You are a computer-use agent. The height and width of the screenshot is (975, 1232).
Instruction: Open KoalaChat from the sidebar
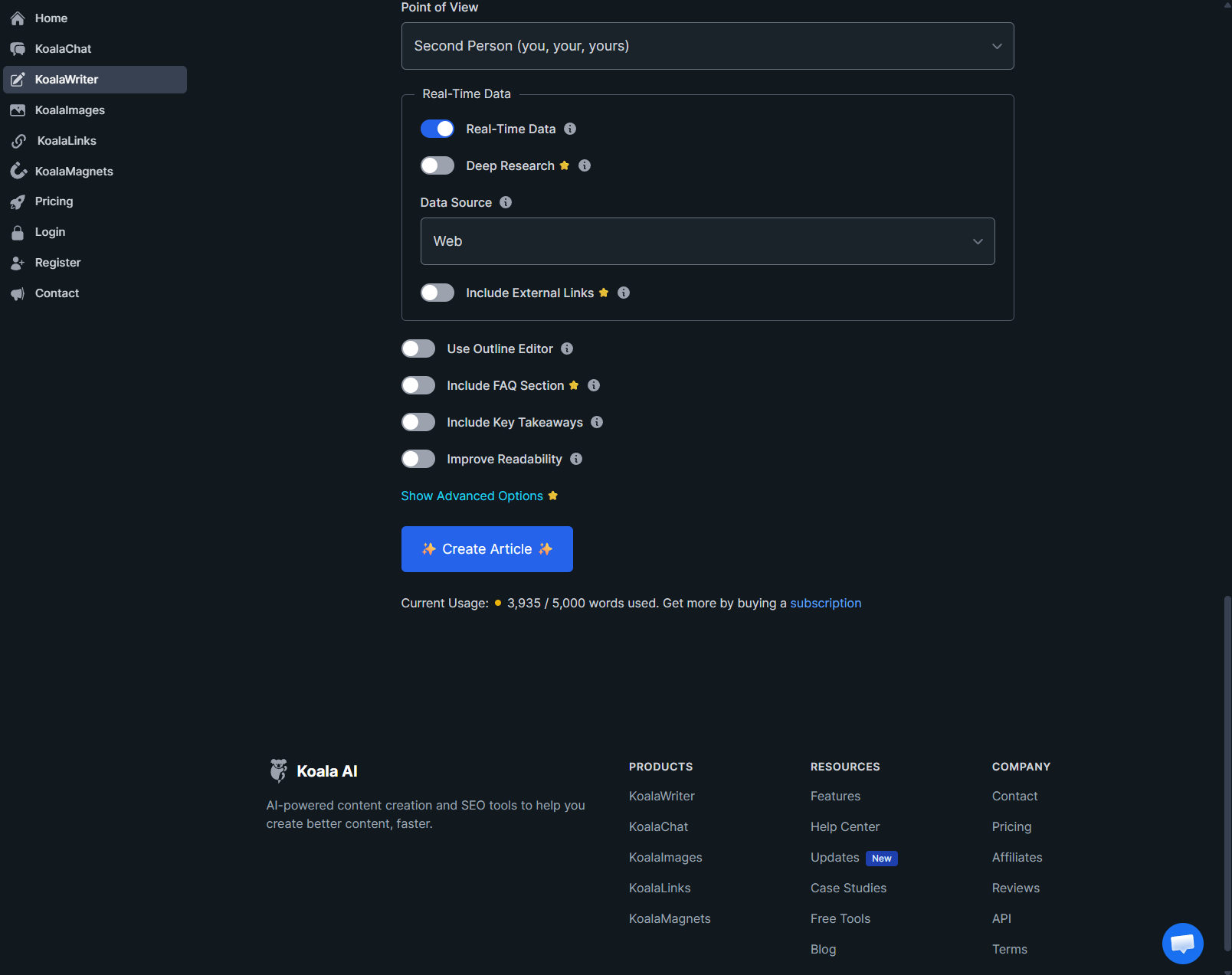click(95, 49)
